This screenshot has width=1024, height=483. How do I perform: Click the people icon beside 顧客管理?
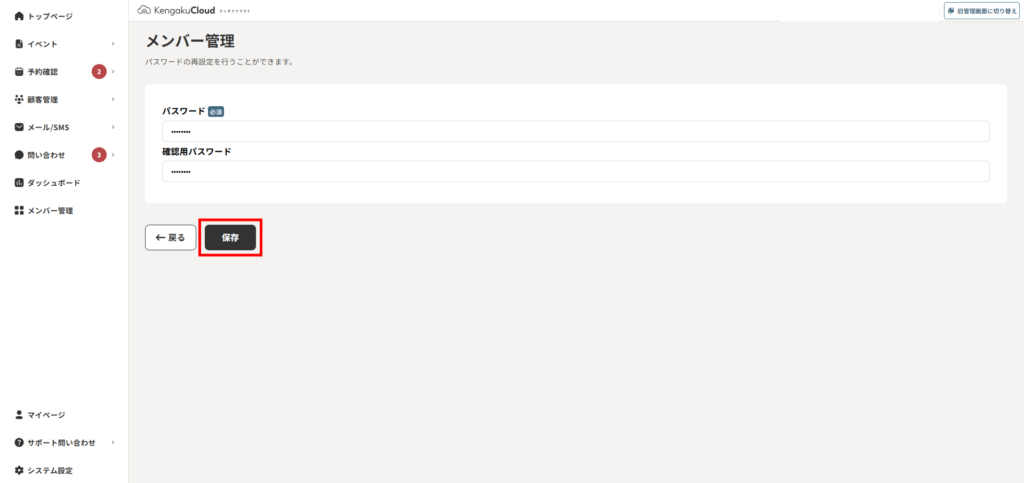tap(19, 99)
